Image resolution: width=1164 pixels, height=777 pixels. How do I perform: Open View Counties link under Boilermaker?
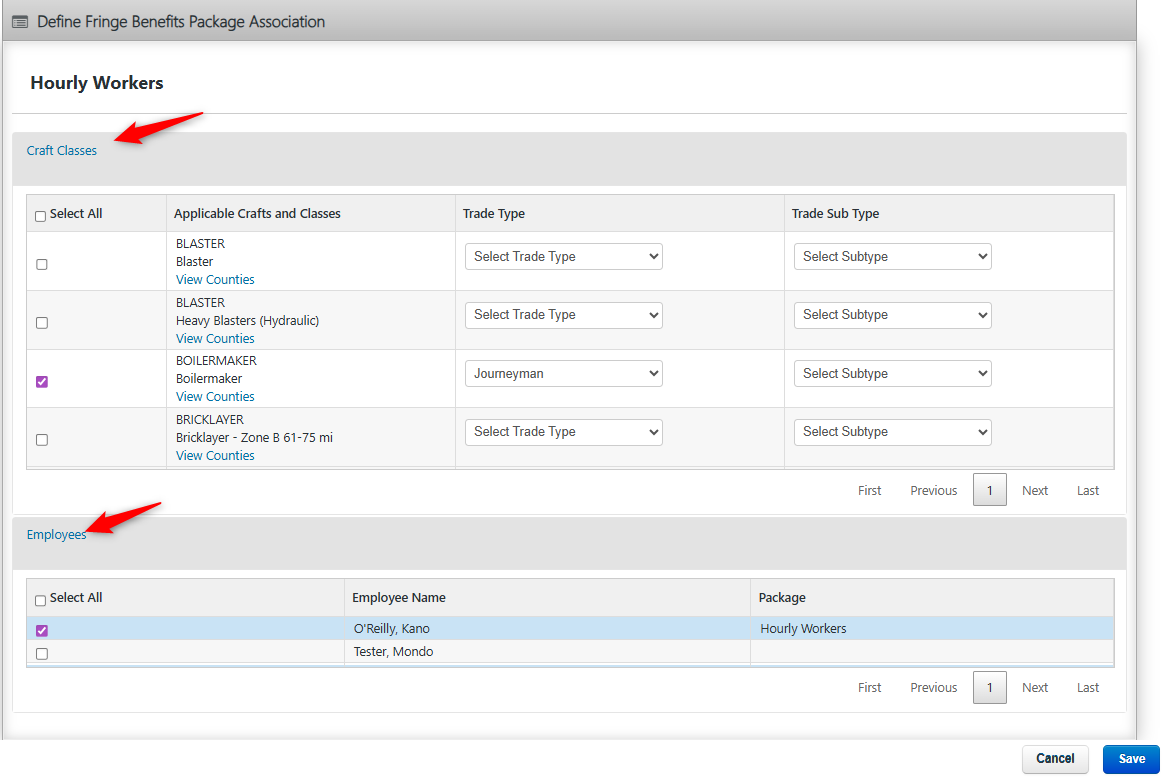point(215,397)
